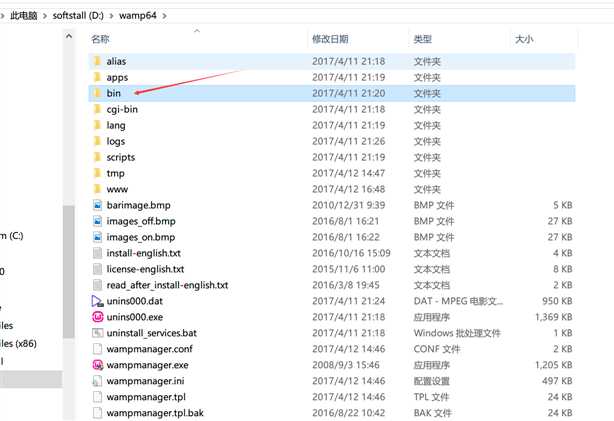The image size is (614, 421).
Task: Click the type 'DAT - MPEG 电影文...'
Action: tap(458, 301)
